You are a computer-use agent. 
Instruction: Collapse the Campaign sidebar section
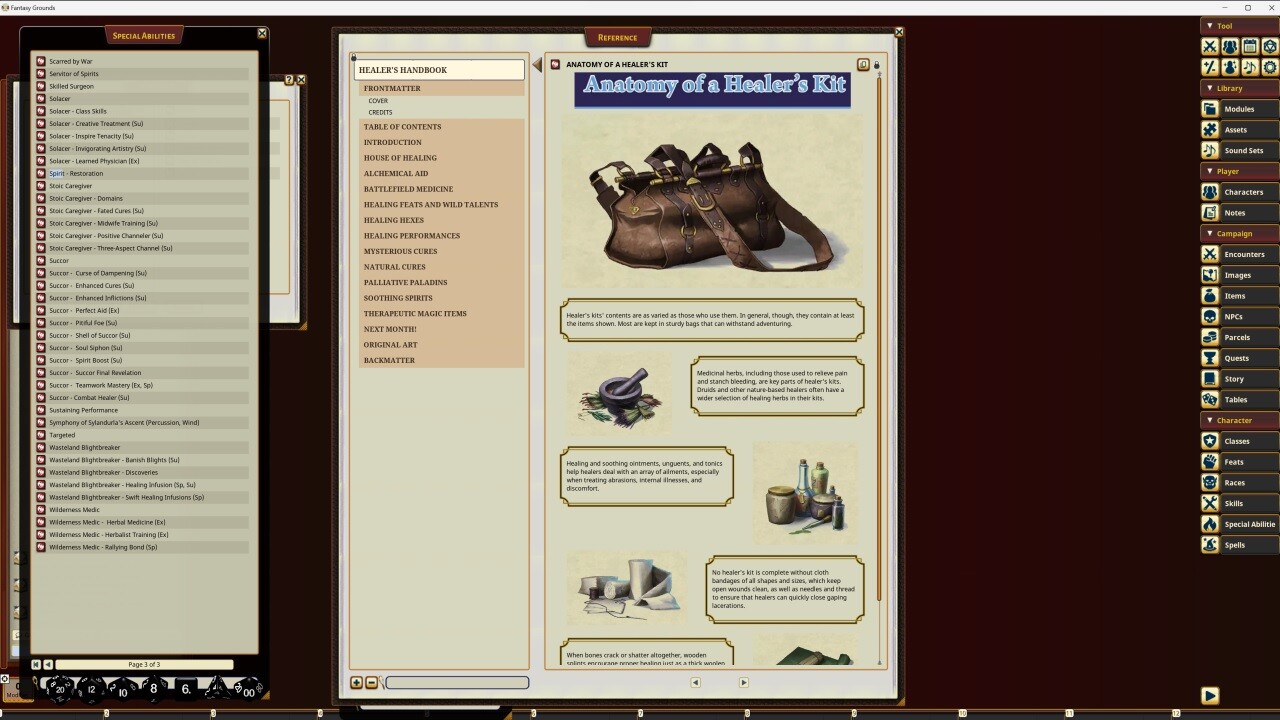pos(1209,233)
